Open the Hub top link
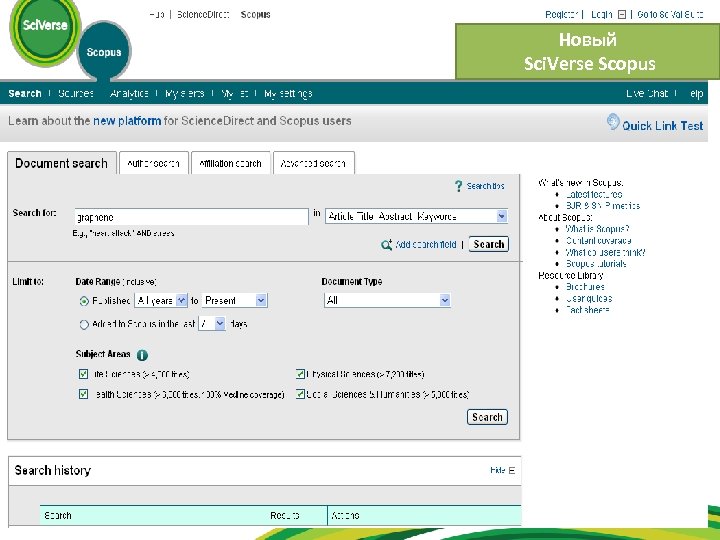This screenshot has height=540, width=720. tap(157, 15)
